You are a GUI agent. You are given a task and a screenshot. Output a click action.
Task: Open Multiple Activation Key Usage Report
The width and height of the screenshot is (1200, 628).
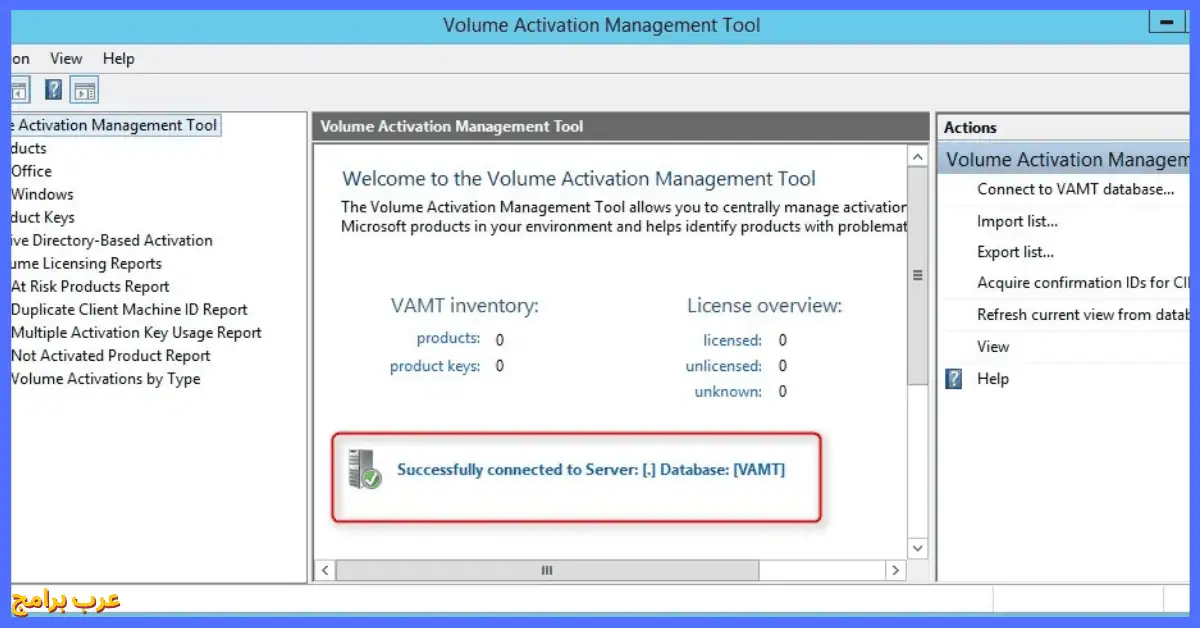tap(136, 332)
